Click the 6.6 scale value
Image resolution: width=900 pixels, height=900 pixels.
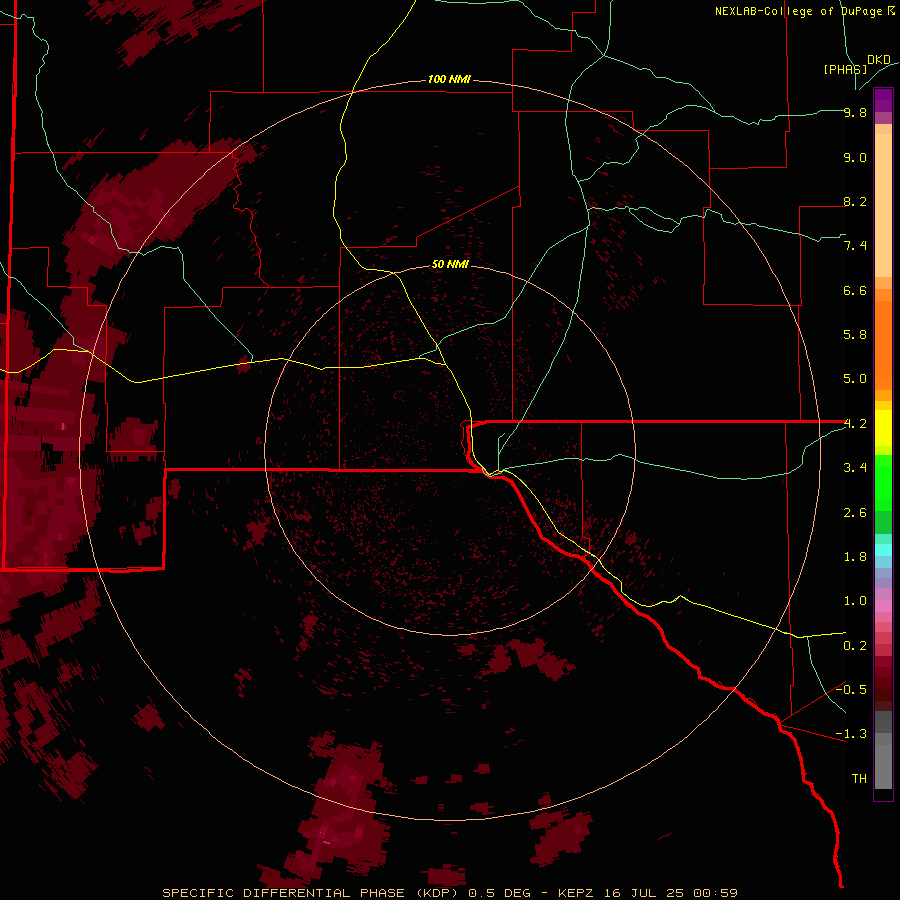(x=855, y=290)
